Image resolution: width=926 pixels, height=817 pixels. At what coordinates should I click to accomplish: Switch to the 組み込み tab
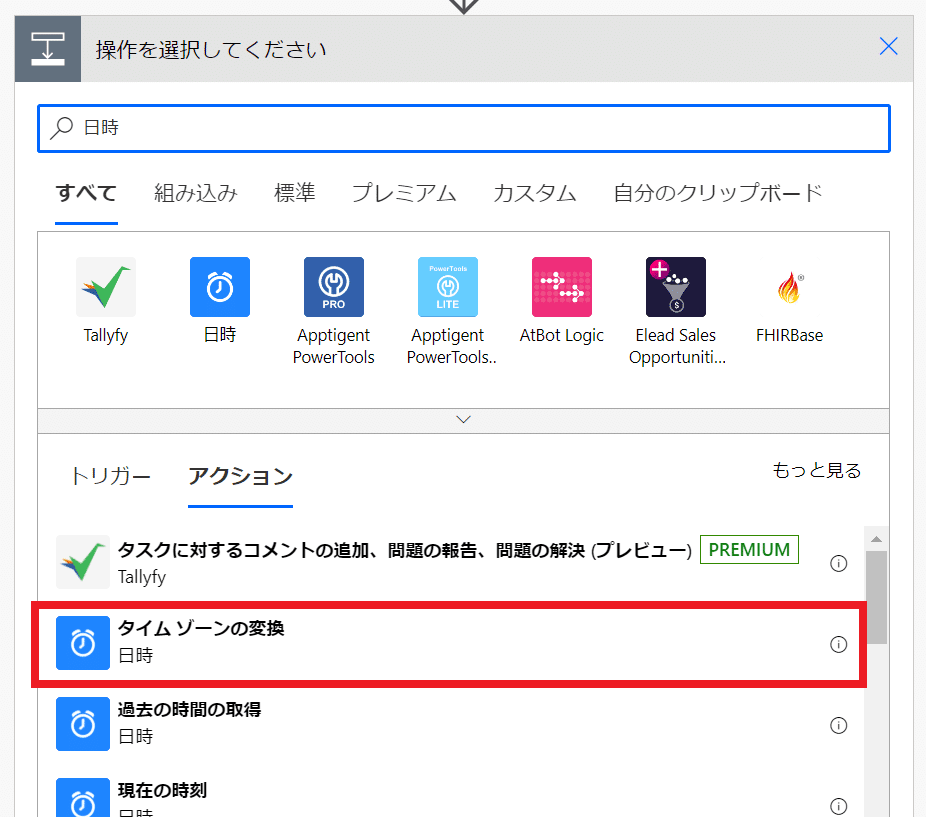coord(195,193)
